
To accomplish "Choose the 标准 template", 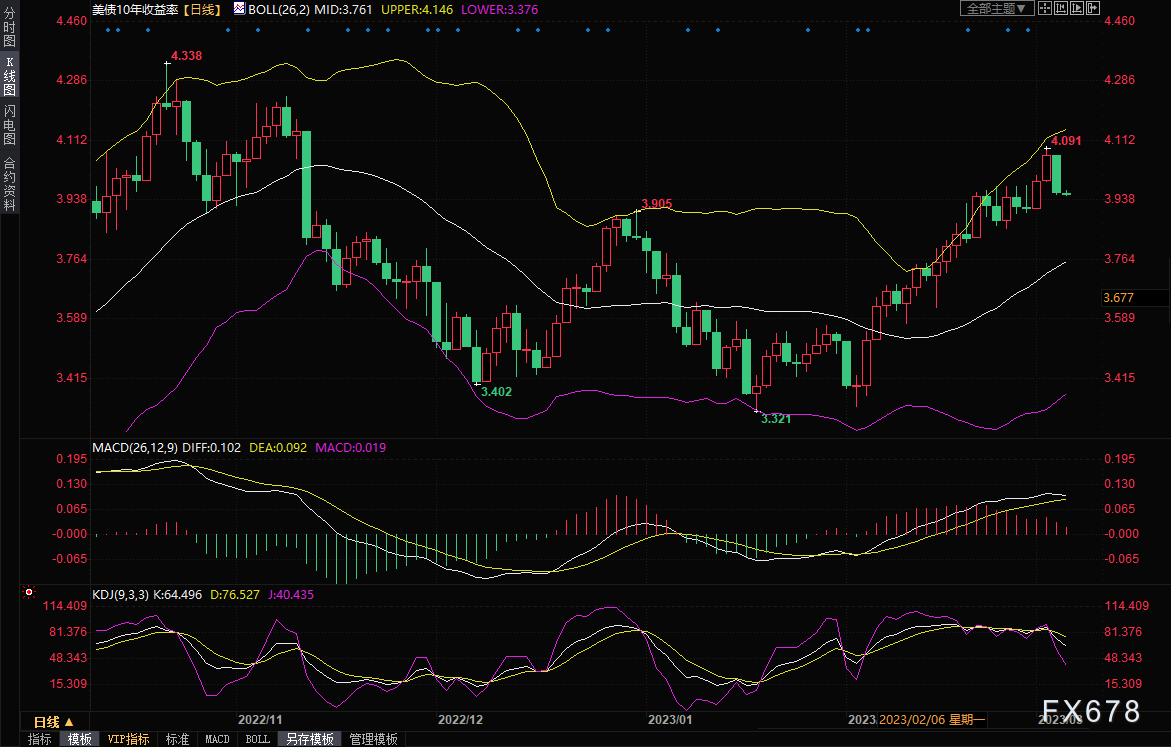I will pos(177,739).
